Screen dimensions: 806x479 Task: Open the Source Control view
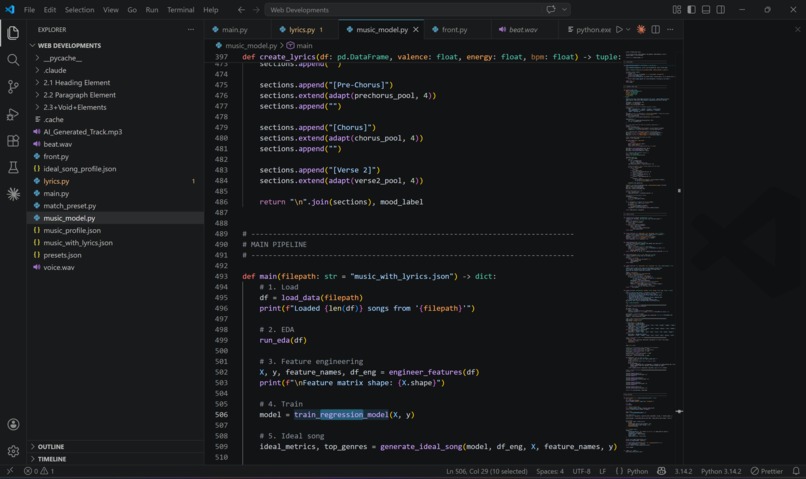click(x=13, y=87)
